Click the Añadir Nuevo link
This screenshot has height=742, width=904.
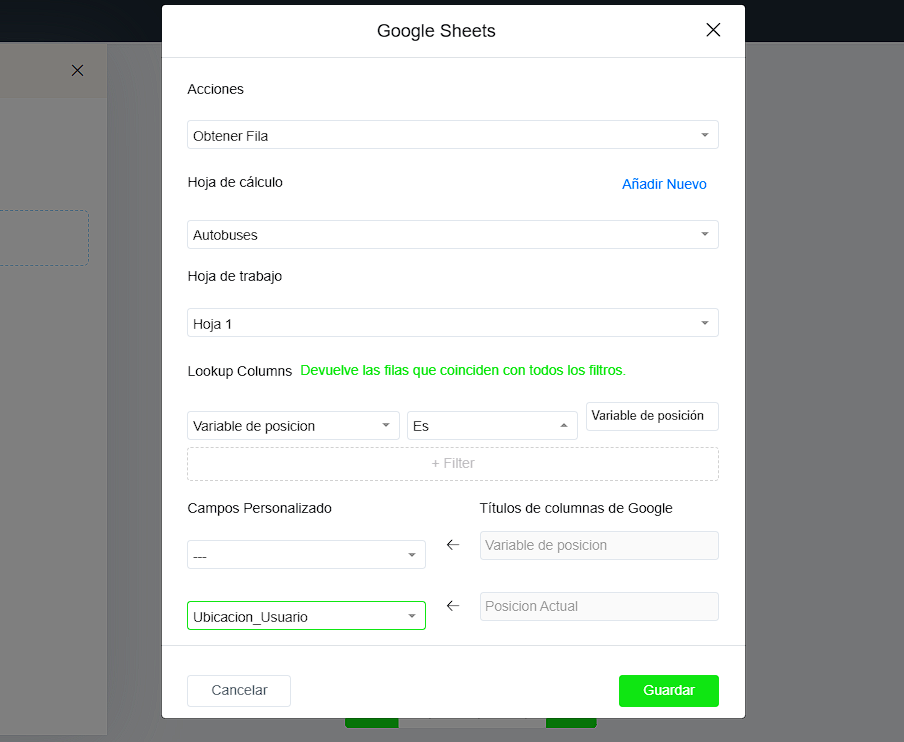(x=664, y=184)
